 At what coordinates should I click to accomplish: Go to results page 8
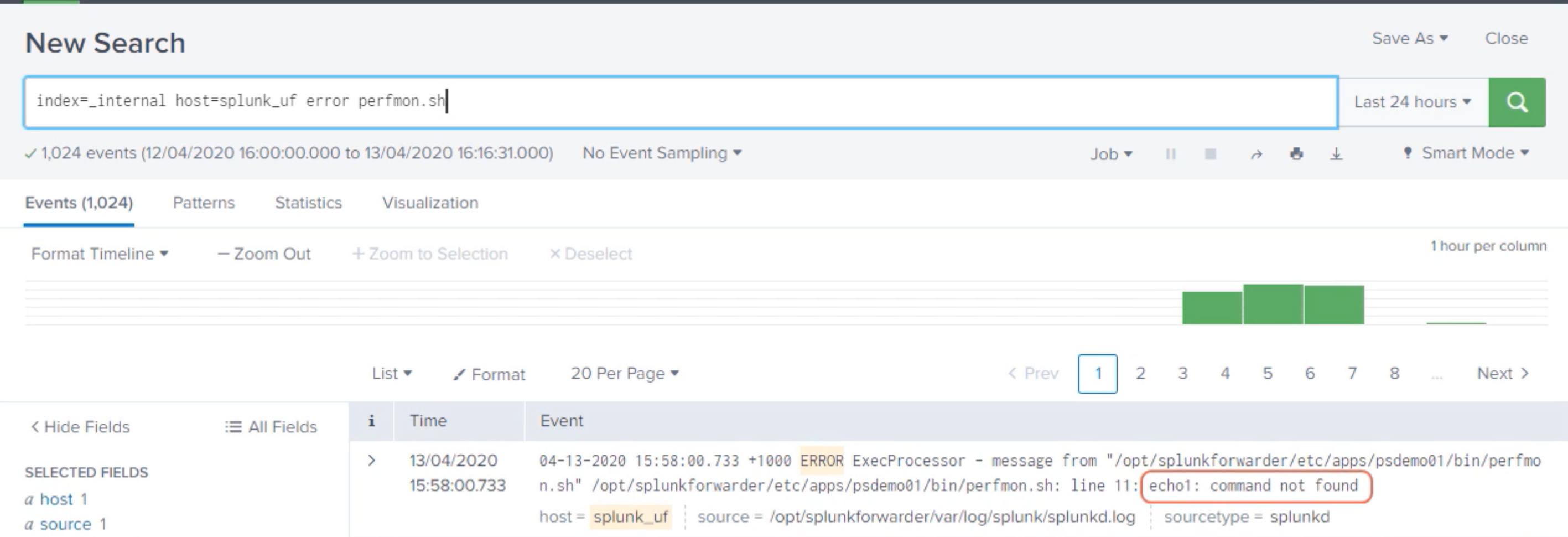pyautogui.click(x=1394, y=373)
